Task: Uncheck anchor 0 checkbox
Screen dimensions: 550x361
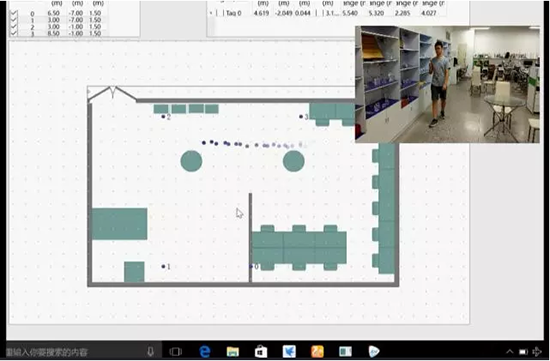Action: pos(14,13)
